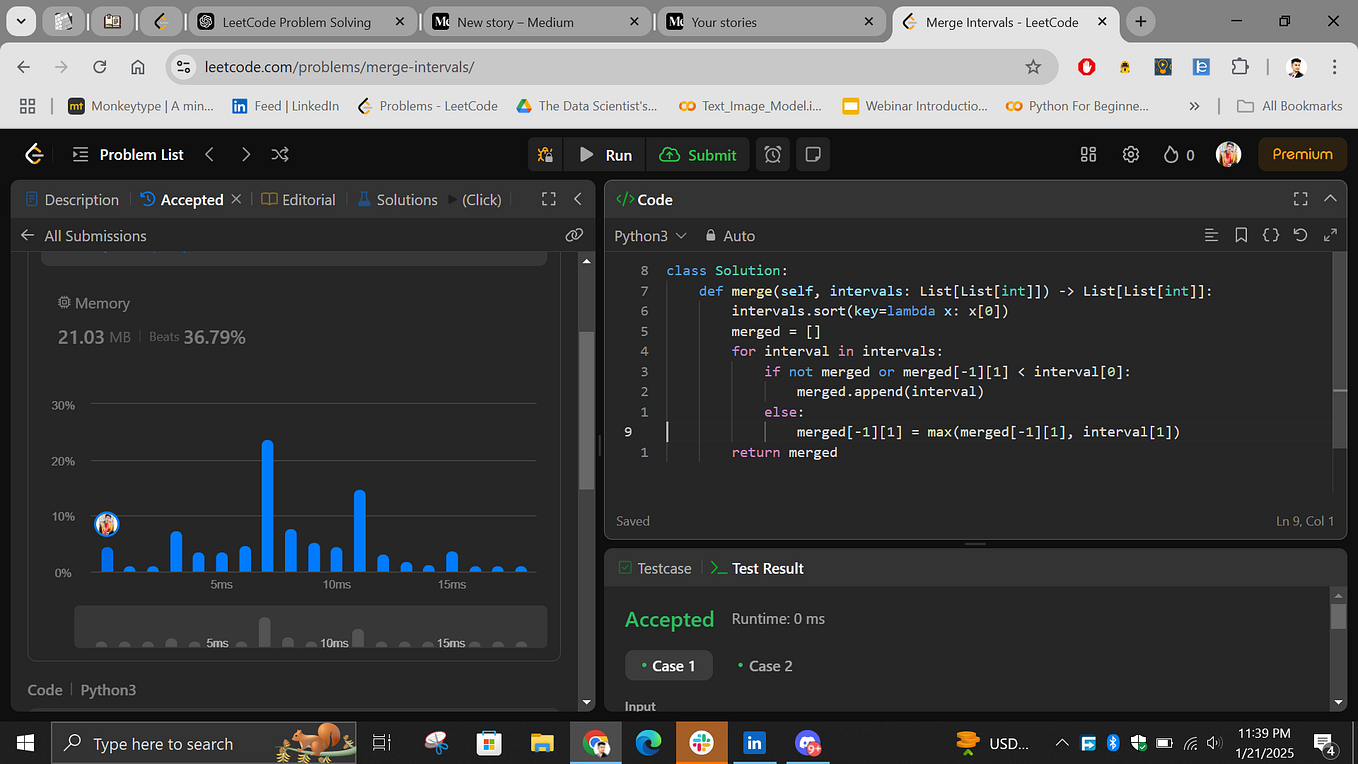Bookmark the current code using the bookmark icon
Screen dimensions: 1358x764
pos(1241,234)
